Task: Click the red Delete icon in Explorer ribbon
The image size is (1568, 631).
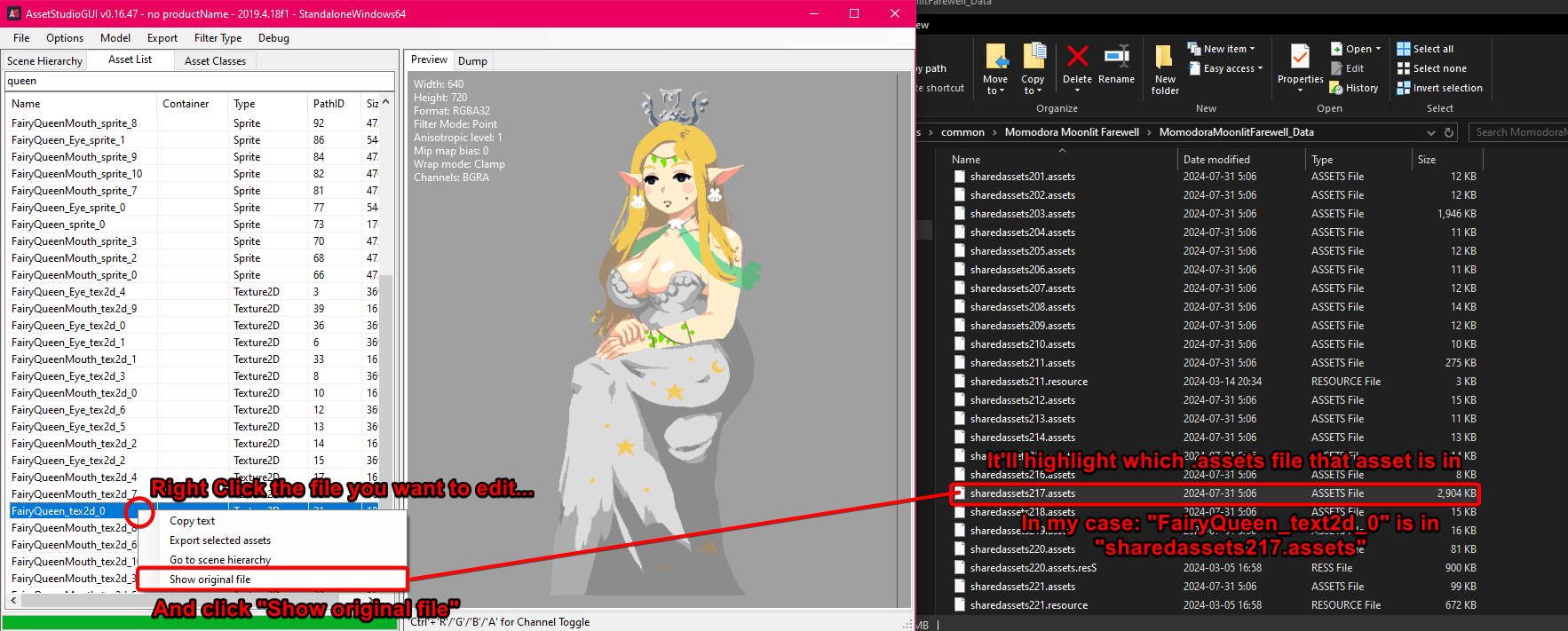Action: pyautogui.click(x=1077, y=56)
